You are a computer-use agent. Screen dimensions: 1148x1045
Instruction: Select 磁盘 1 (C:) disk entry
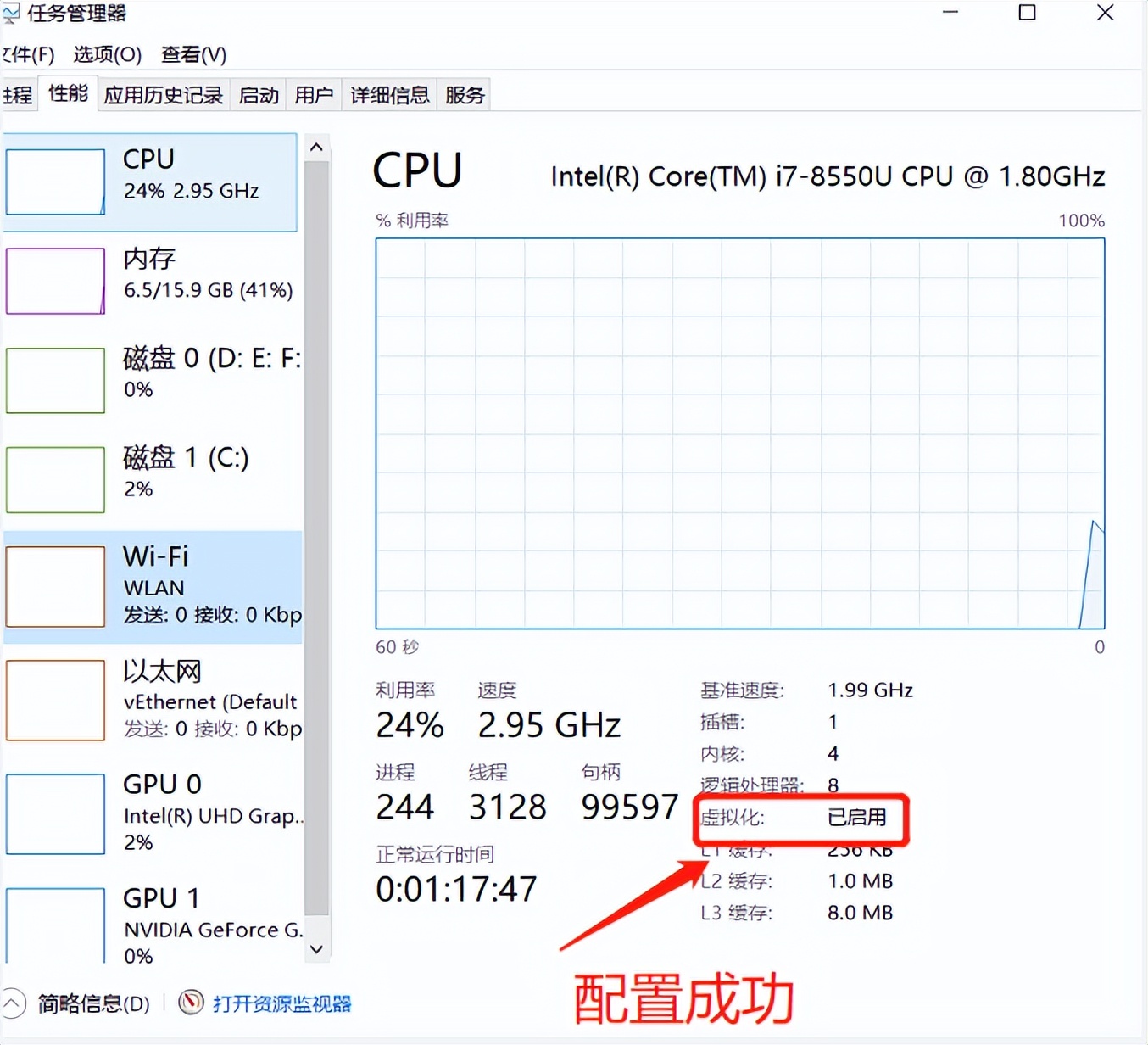pos(153,479)
